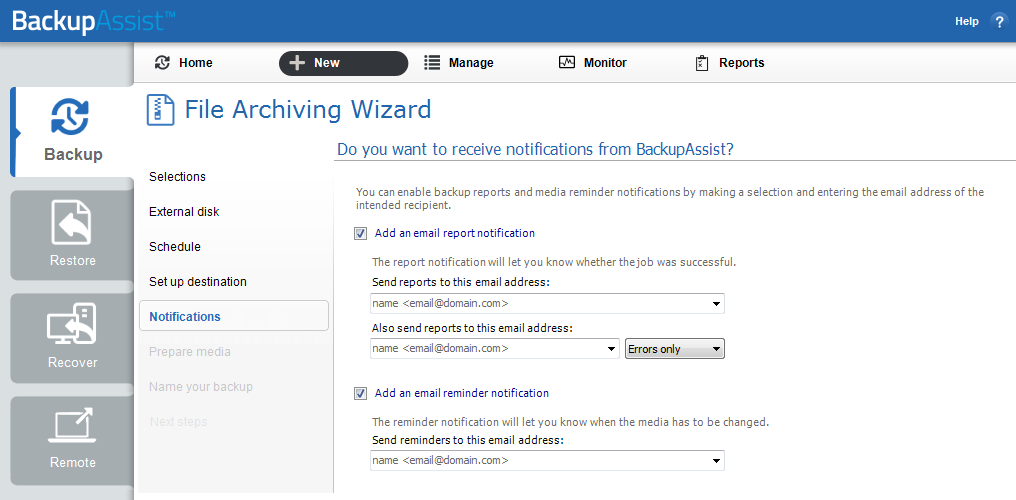
Task: Click the Remote label in sidebar
Action: point(73,462)
